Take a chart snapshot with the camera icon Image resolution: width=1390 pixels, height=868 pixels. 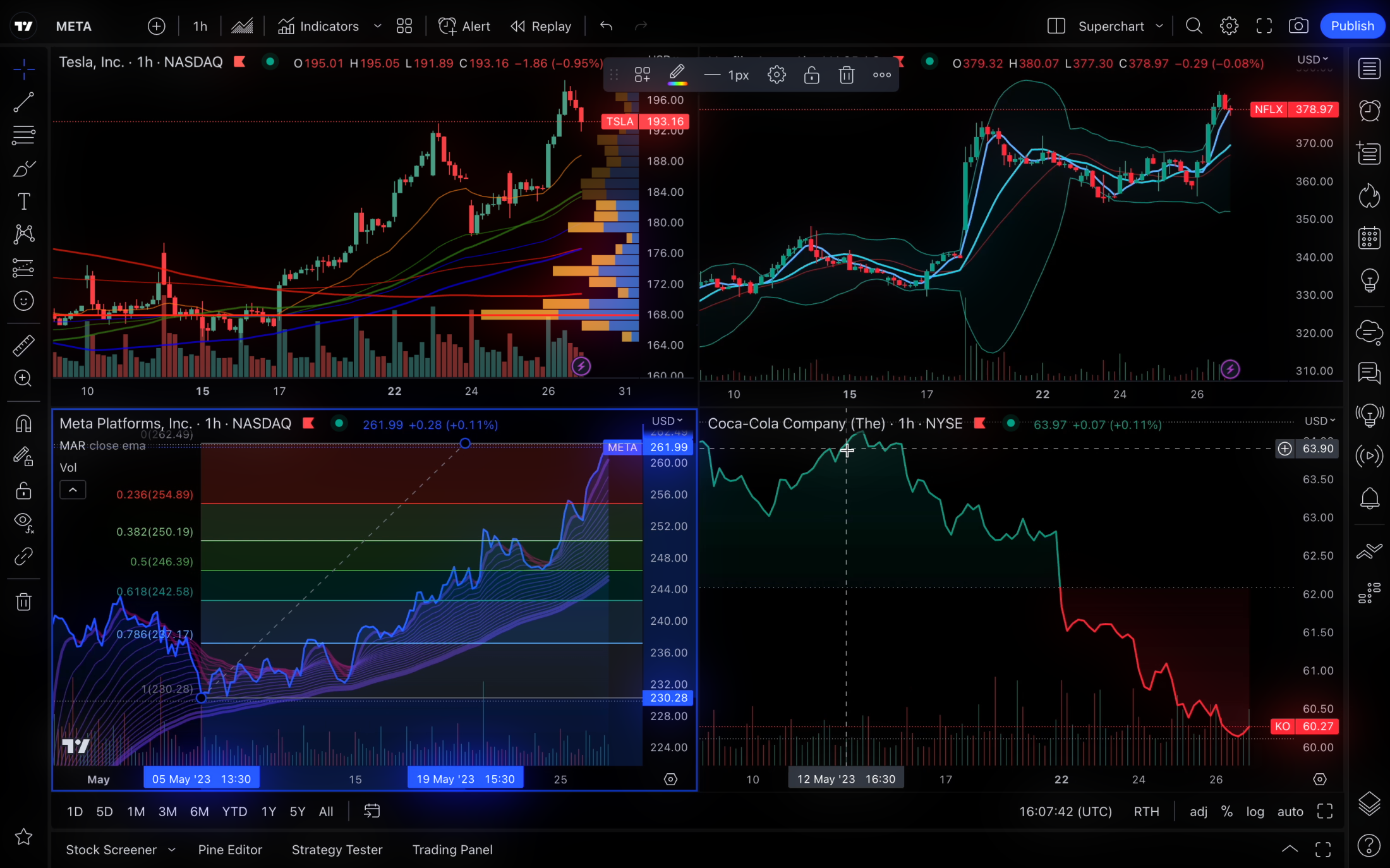click(1299, 26)
